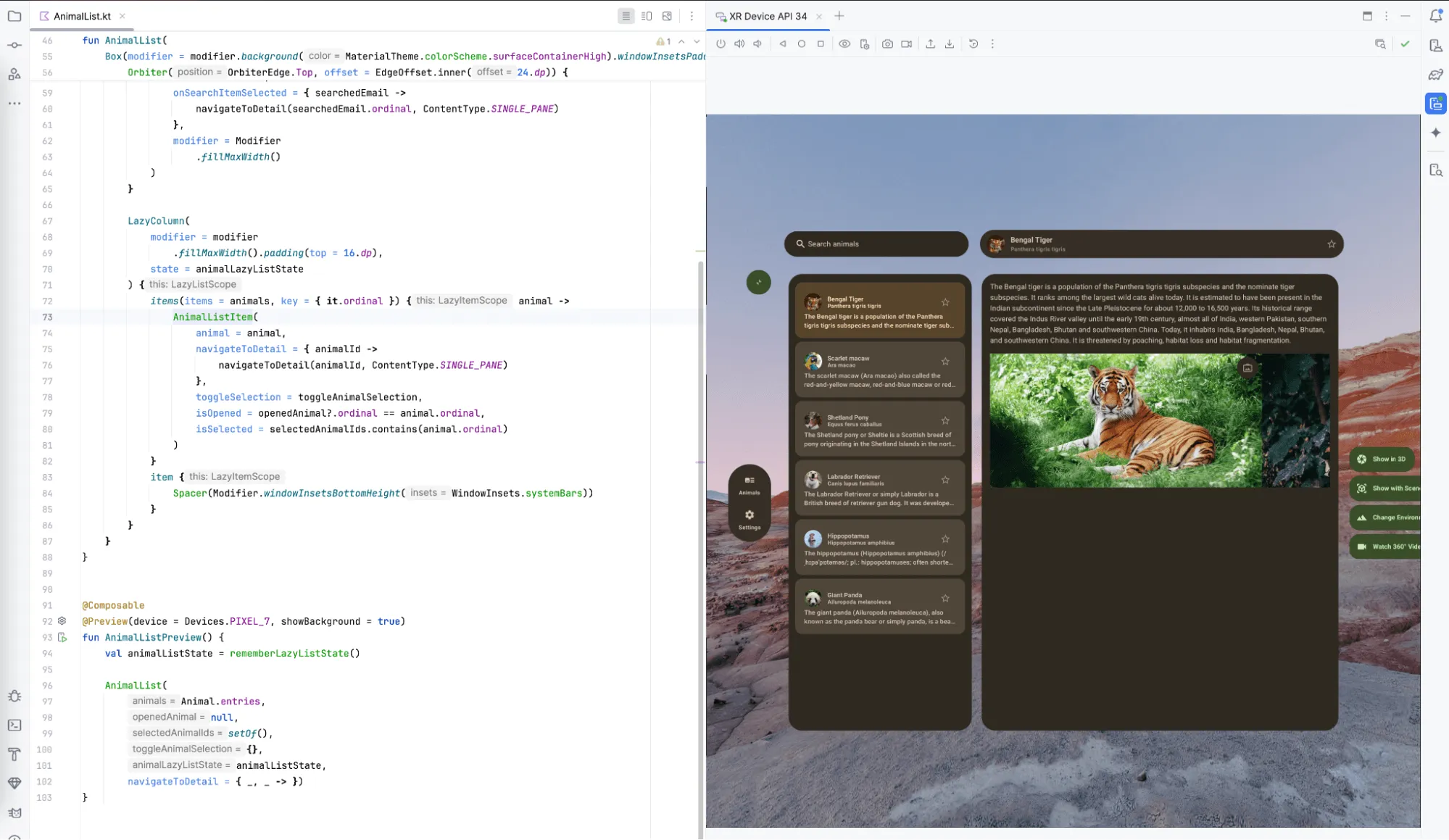Toggle the favorite star on Bengal Tiger header
The width and height of the screenshot is (1449, 840).
tap(1331, 244)
